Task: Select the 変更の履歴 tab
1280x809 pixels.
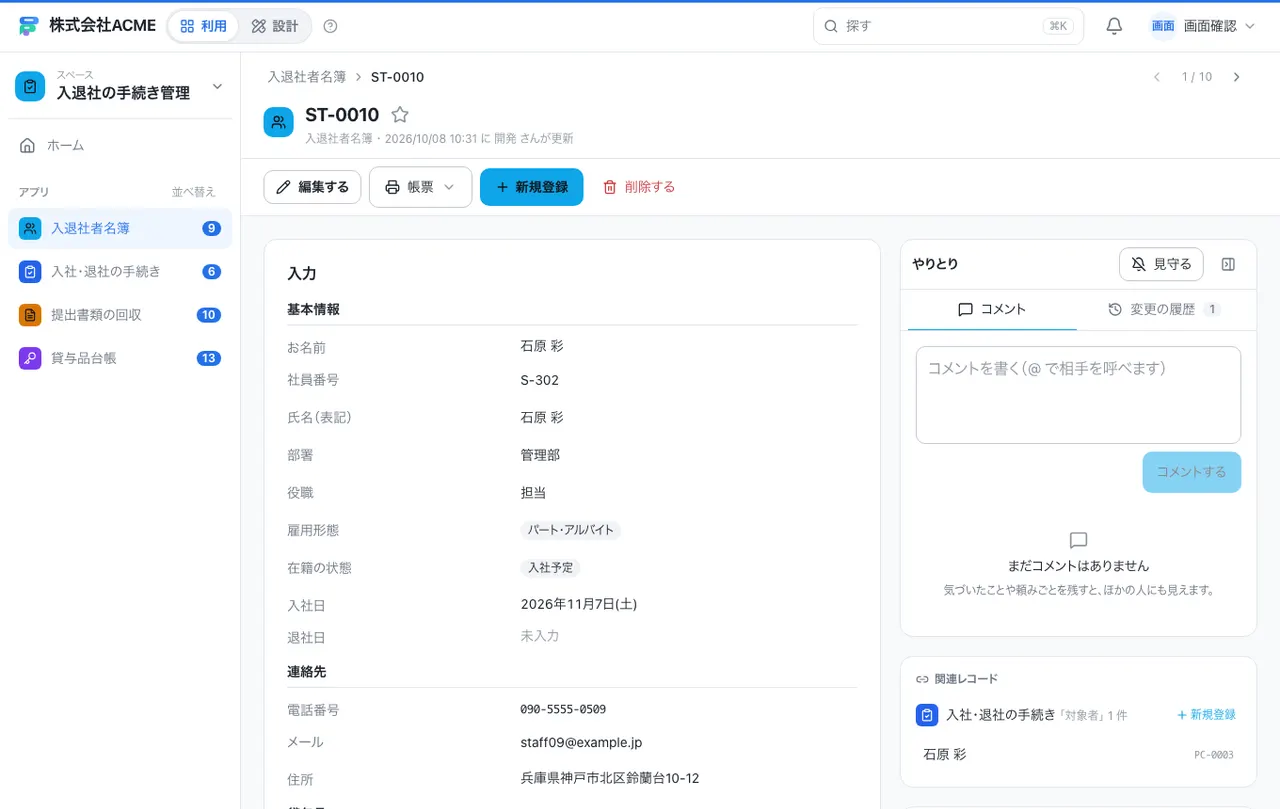Action: (1164, 310)
